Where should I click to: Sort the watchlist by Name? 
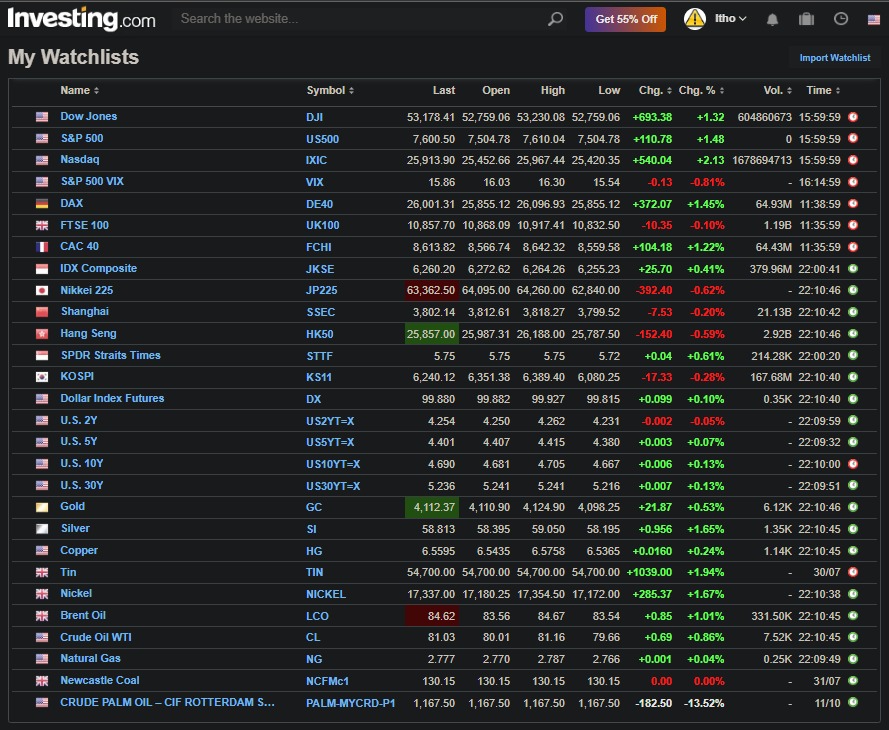79,90
